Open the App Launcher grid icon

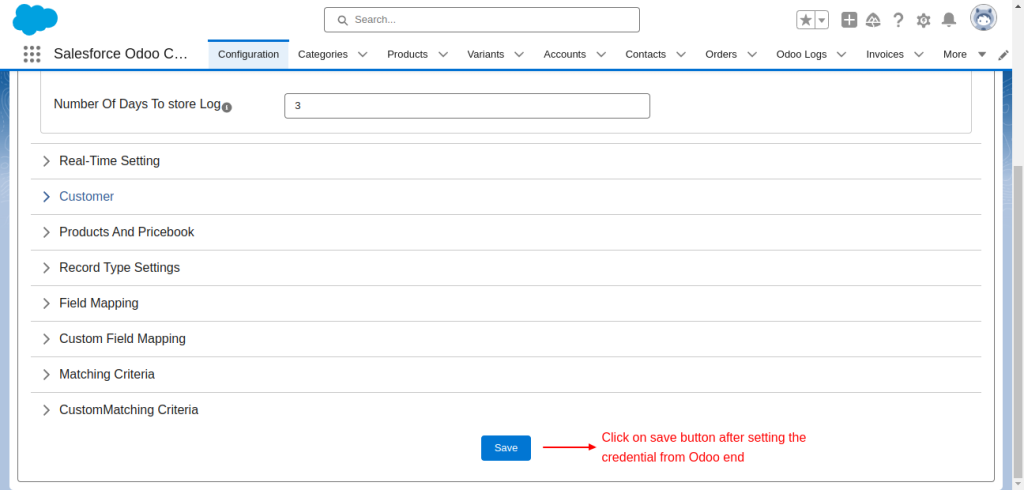31,54
